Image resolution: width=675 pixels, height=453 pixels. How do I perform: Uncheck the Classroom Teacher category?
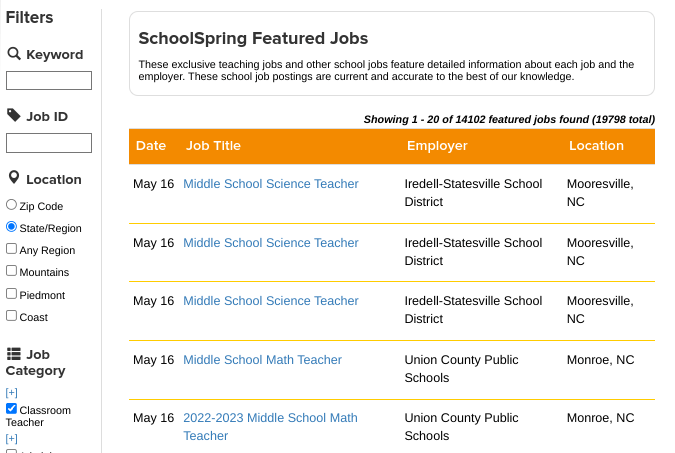point(11,409)
